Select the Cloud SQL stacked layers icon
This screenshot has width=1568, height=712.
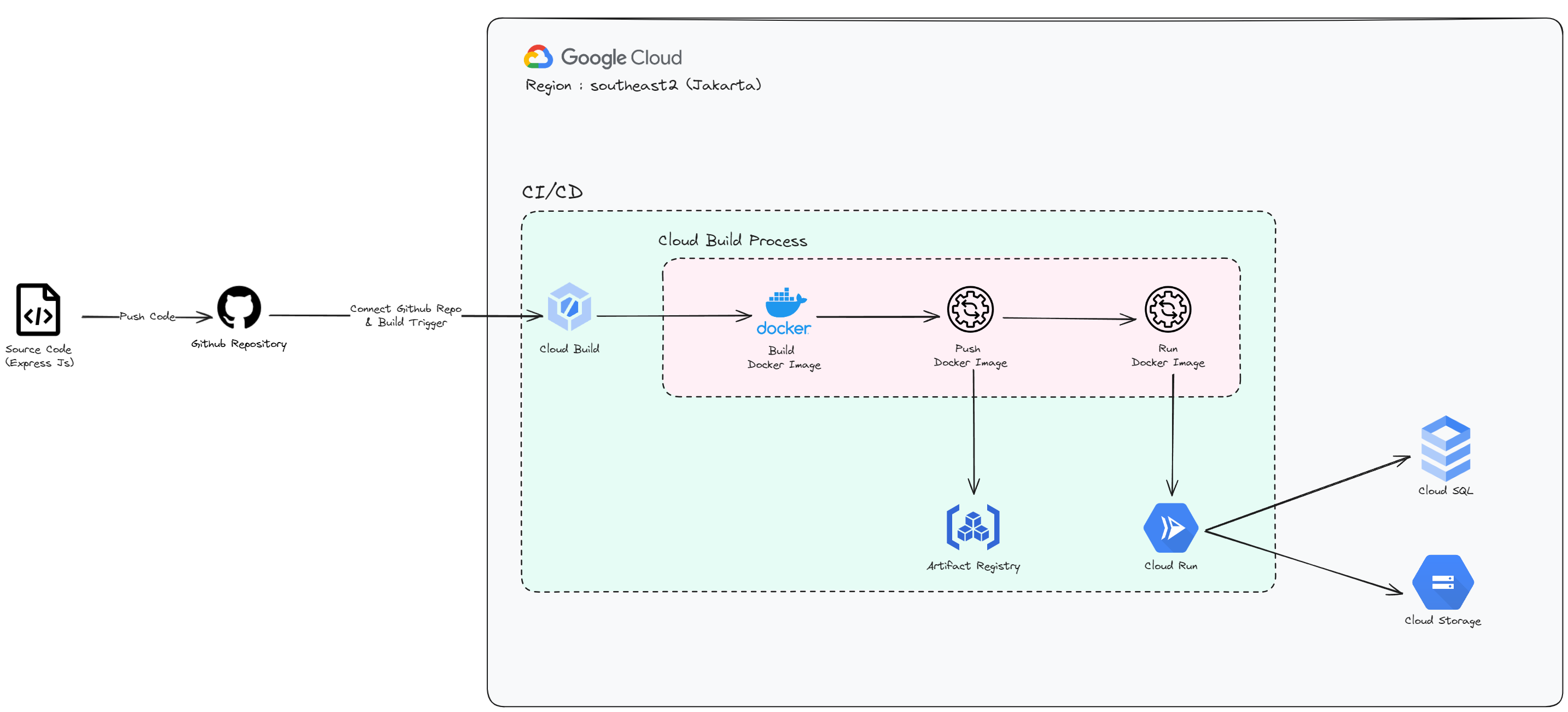pos(1445,448)
